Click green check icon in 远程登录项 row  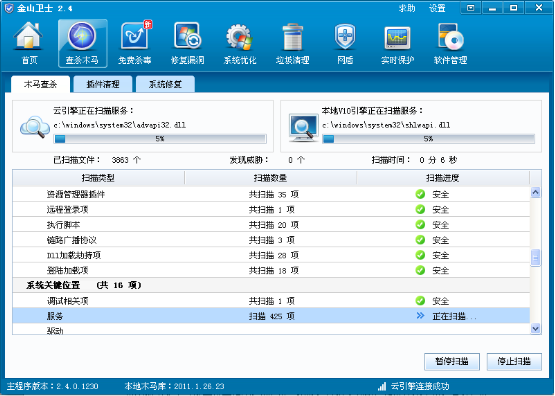click(x=420, y=209)
